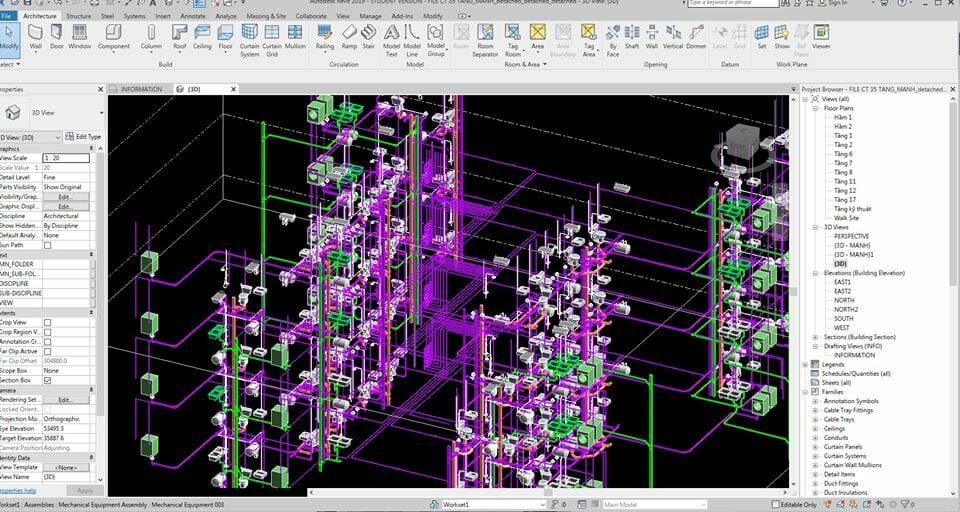The height and width of the screenshot is (512, 960).
Task: Expand the Legends tree node
Action: [x=806, y=364]
